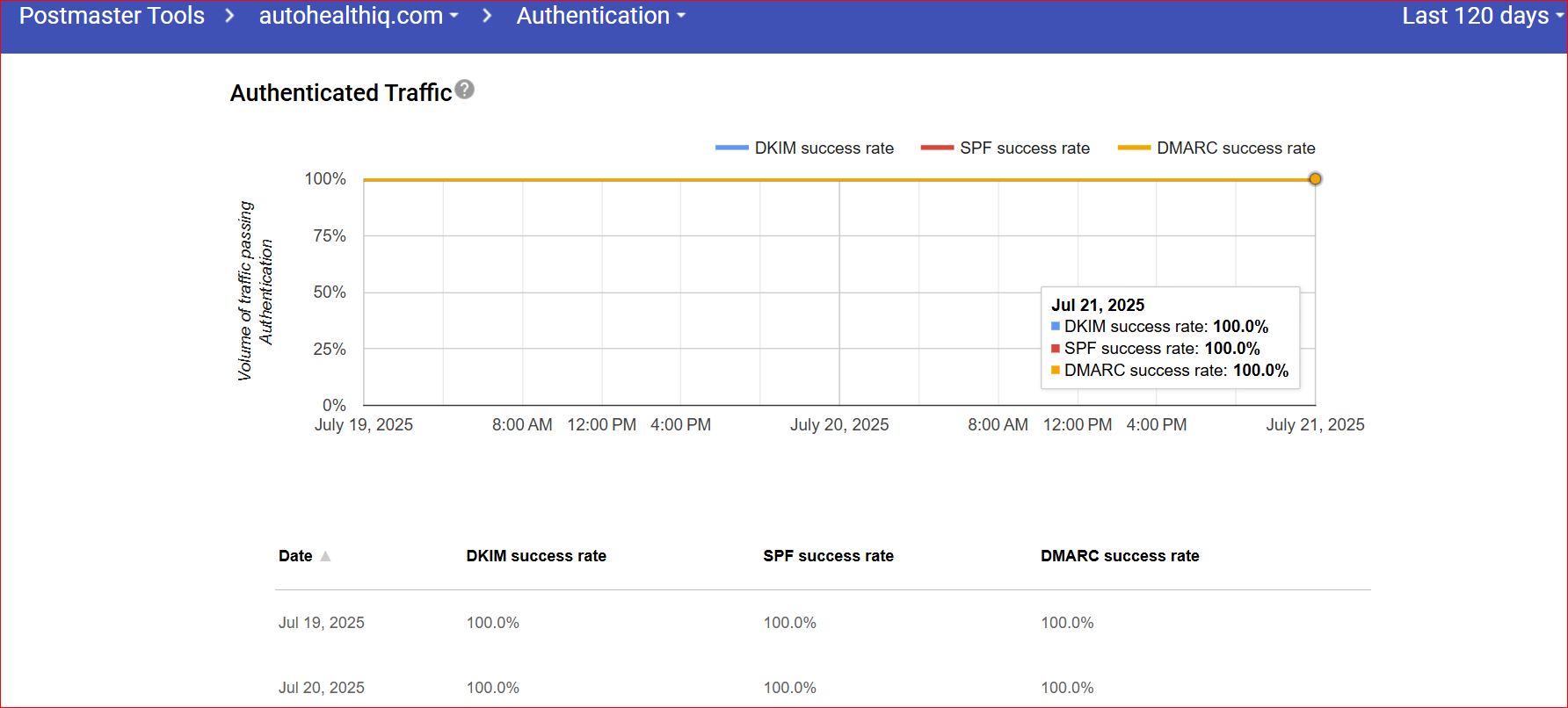Sort table by Date column arrow
Image resolution: width=1568 pixels, height=708 pixels.
(x=325, y=556)
